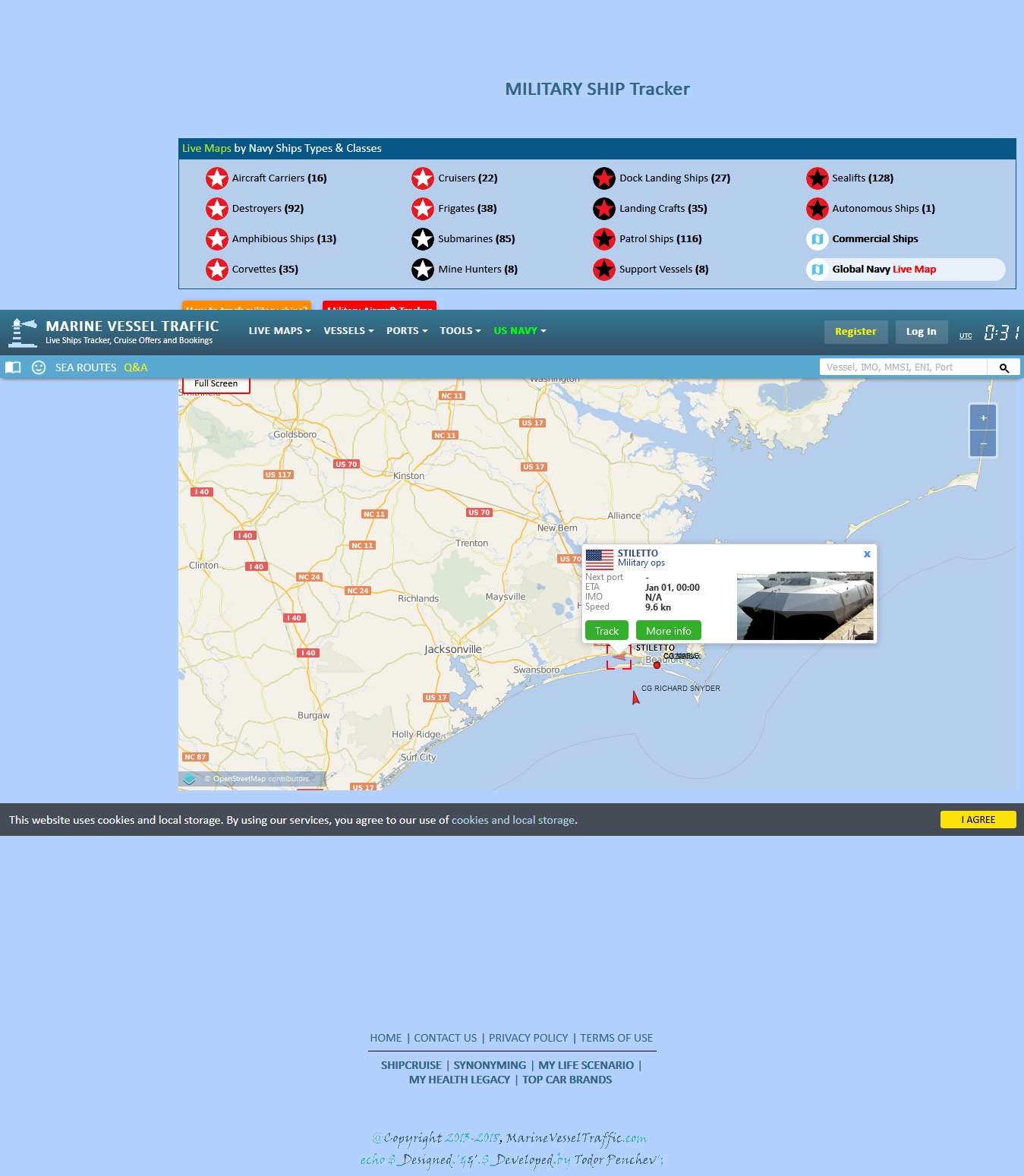Open the MY LIFE SCENARIO footer link
Image resolution: width=1024 pixels, height=1176 pixels.
tap(586, 1065)
